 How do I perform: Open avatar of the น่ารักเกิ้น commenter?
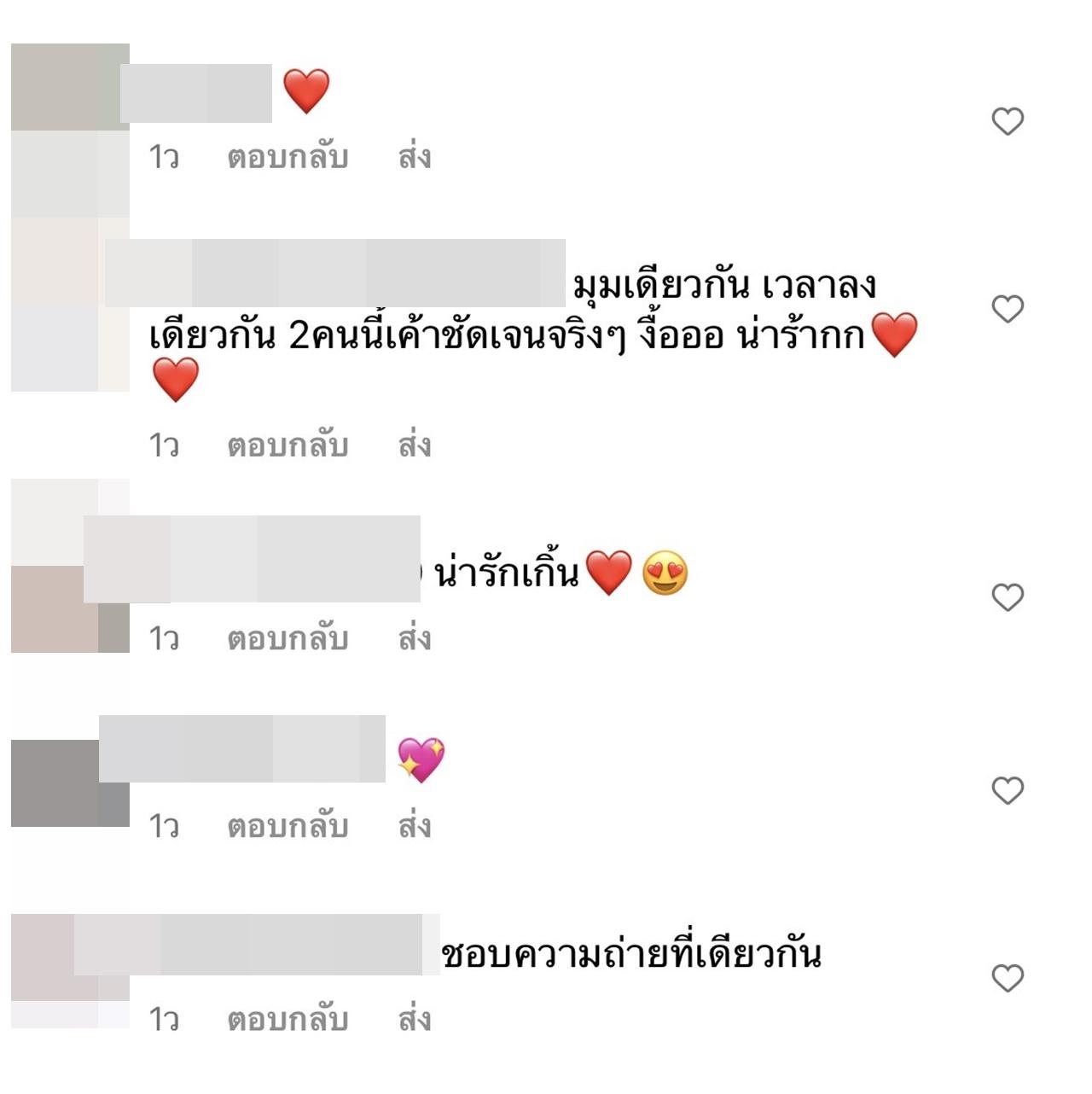[70, 566]
